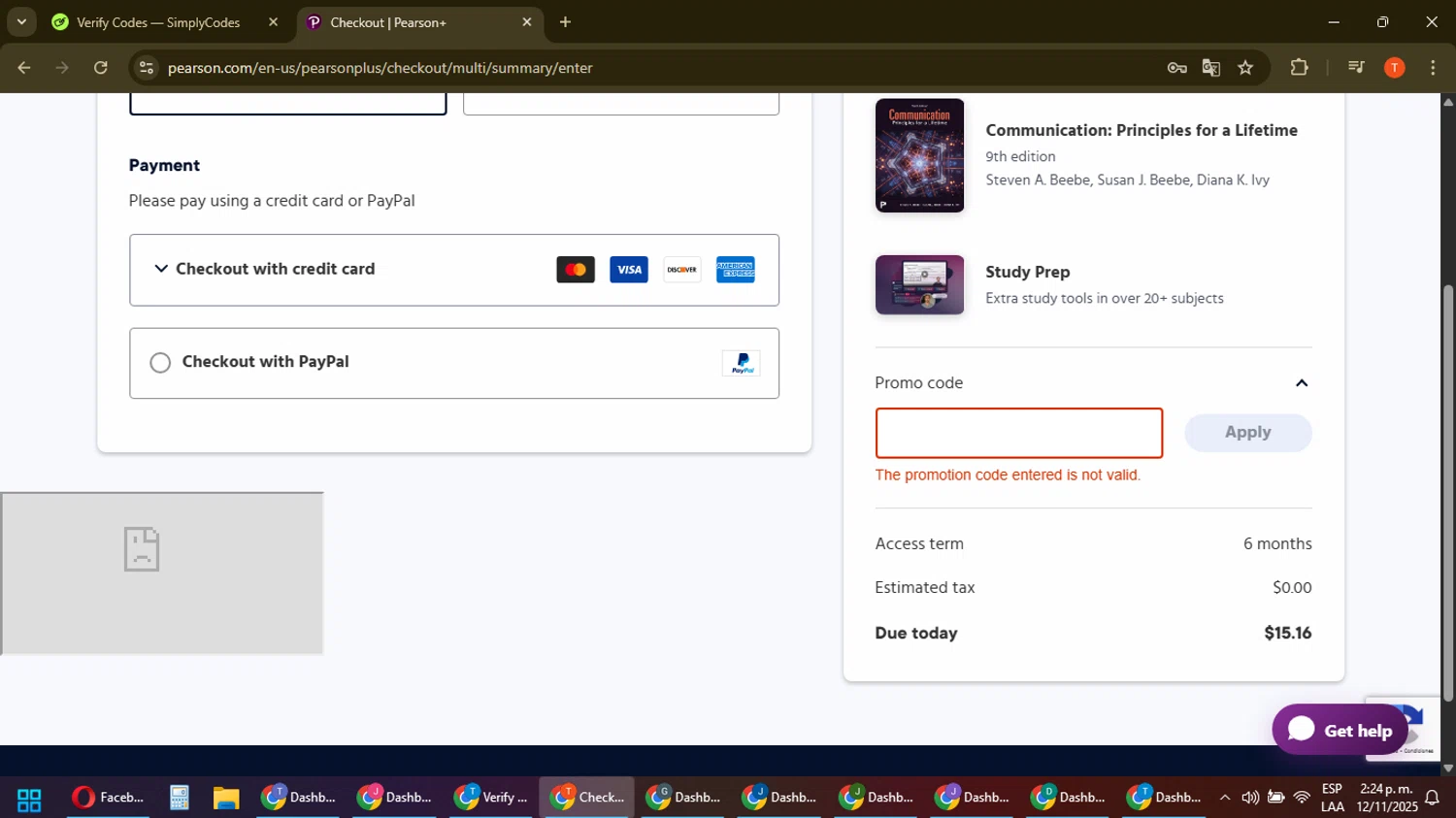
Task: Close the Verify Codes tab
Action: 273,22
